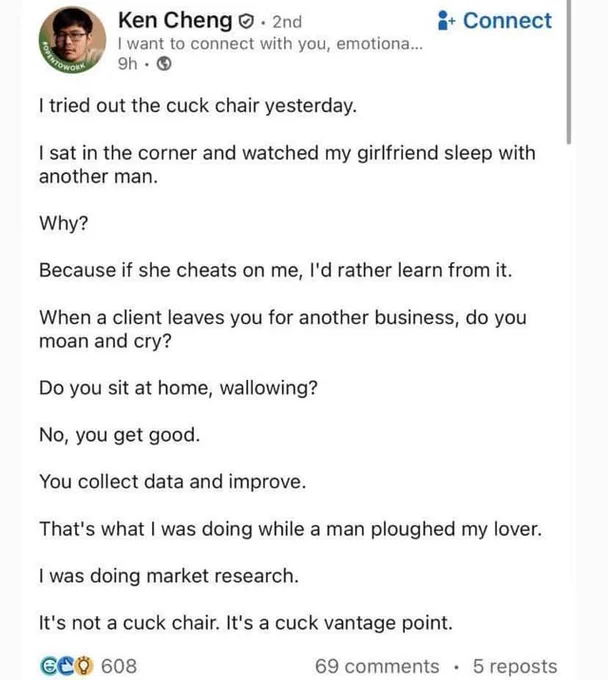This screenshot has height=680, width=608.
Task: Click the vertical scrollbar thumb
Action: coord(569,71)
